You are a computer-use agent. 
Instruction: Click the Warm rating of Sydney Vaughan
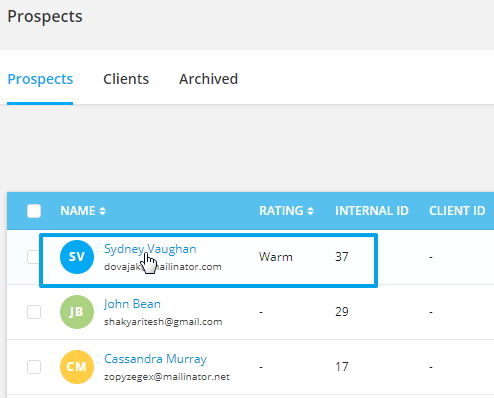[276, 257]
